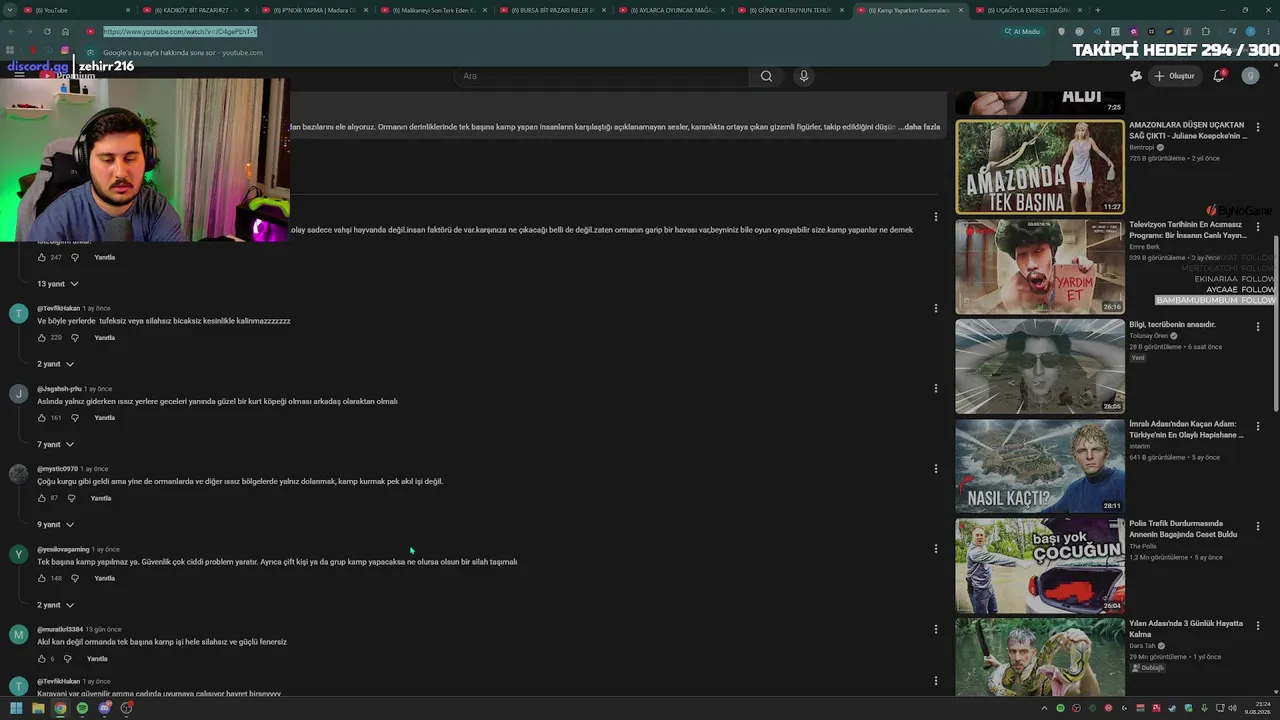Expand 2 yanıt under @TevfikHakan comment
Image resolution: width=1280 pixels, height=720 pixels.
coord(55,364)
